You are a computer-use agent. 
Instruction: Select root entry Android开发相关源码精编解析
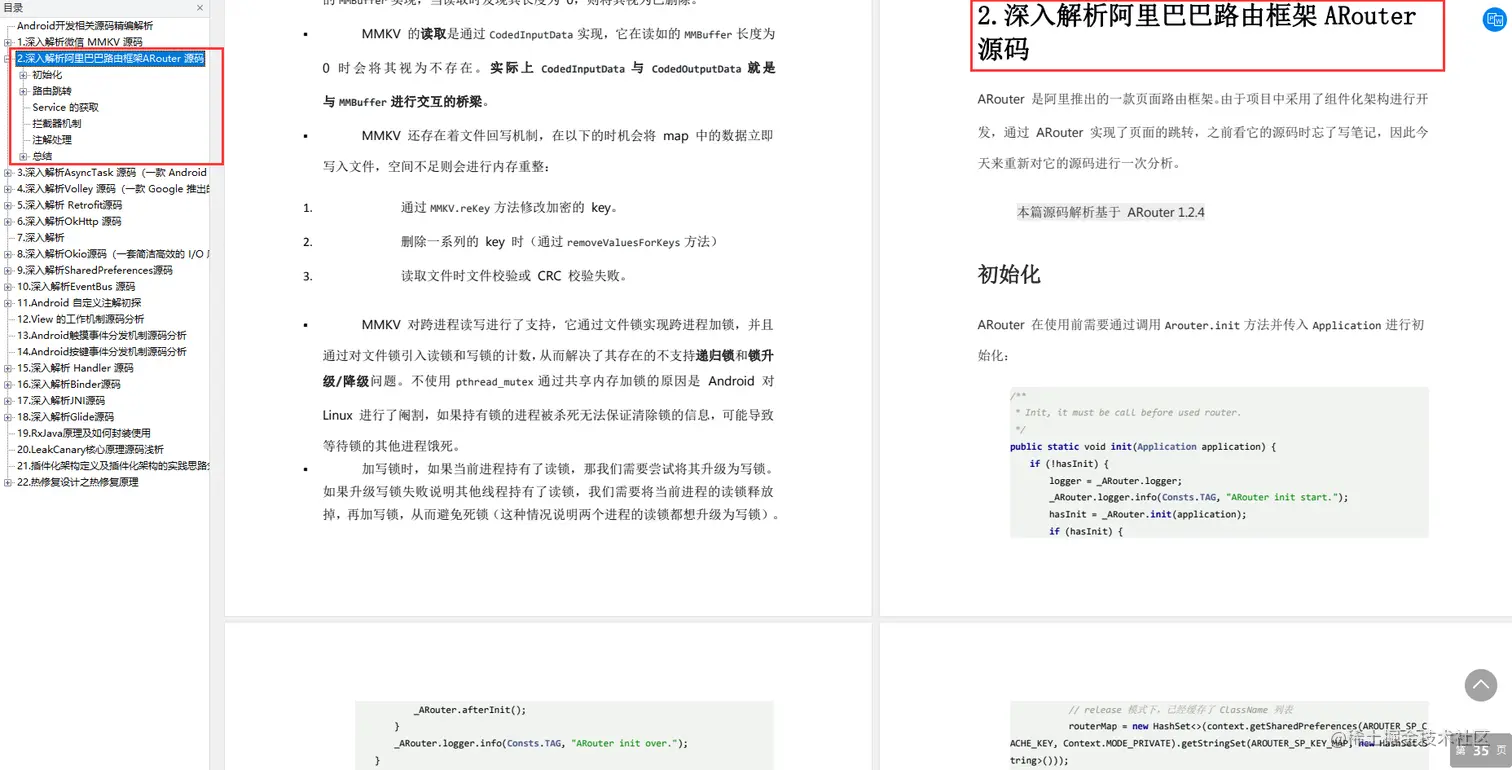coord(85,26)
